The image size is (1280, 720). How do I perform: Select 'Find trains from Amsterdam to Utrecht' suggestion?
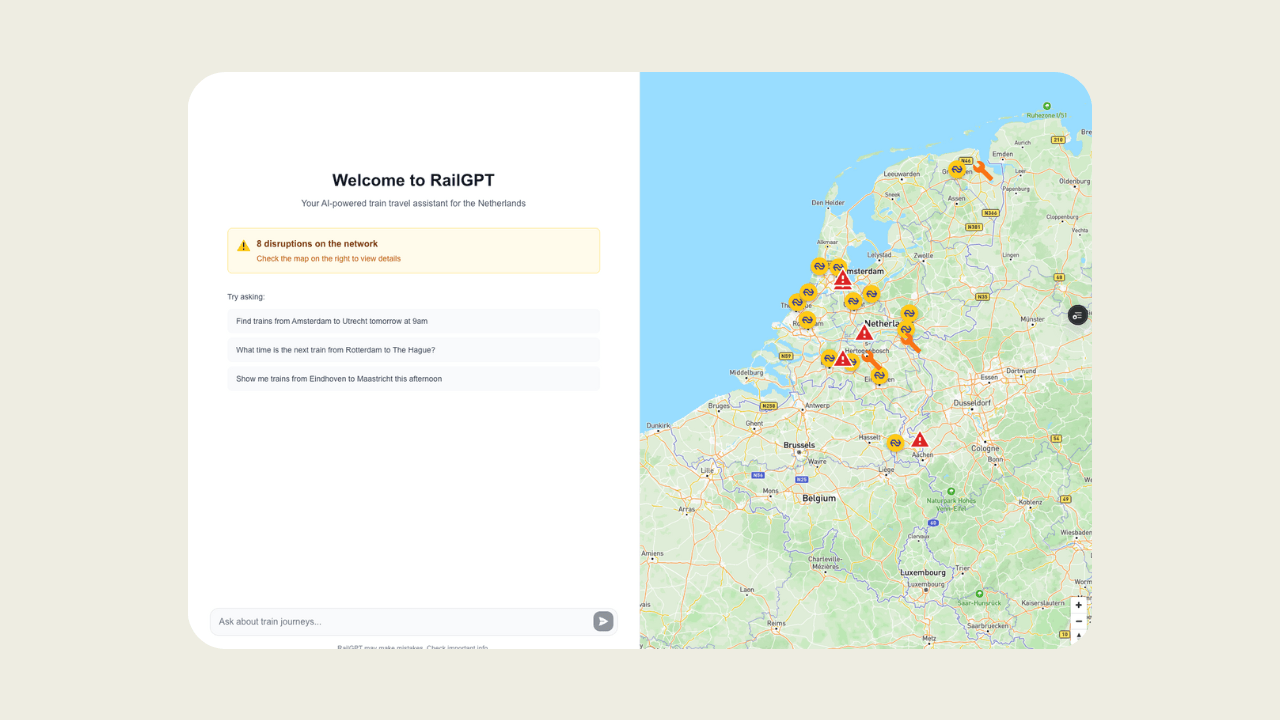click(413, 321)
